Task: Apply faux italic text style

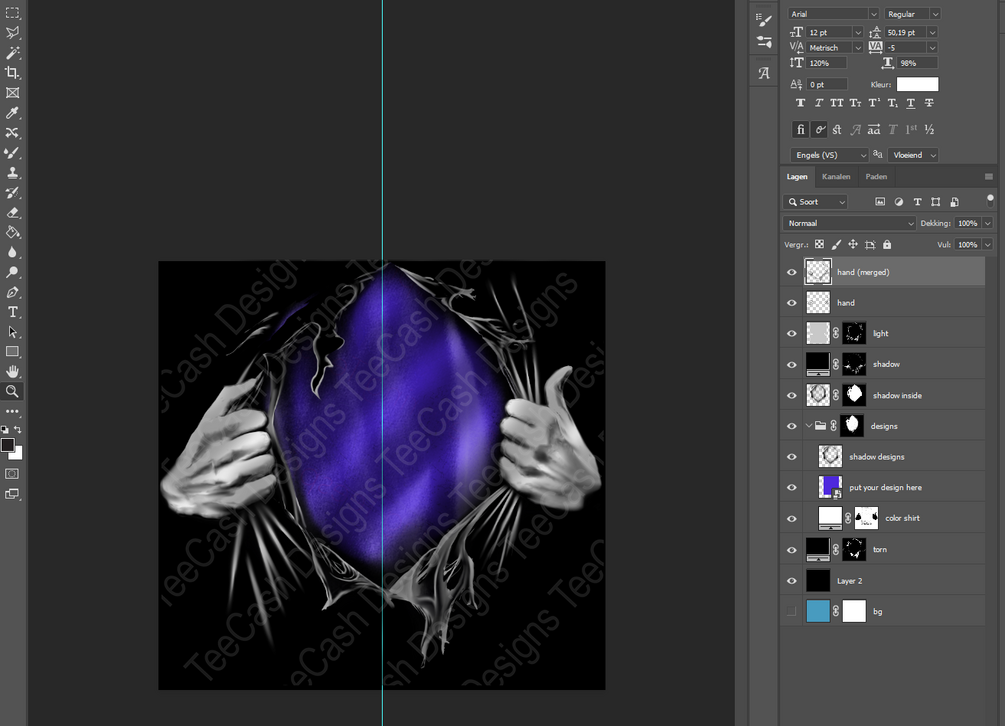Action: pos(818,103)
